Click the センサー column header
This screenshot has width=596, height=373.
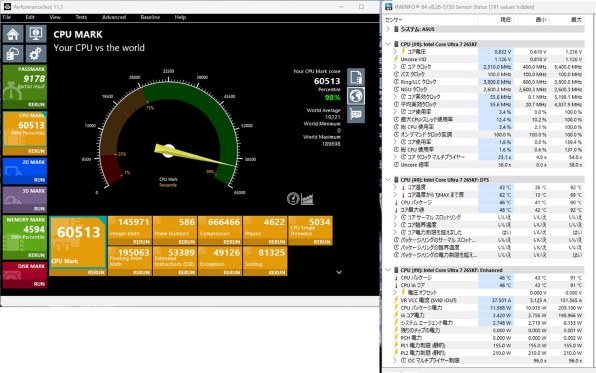click(393, 19)
